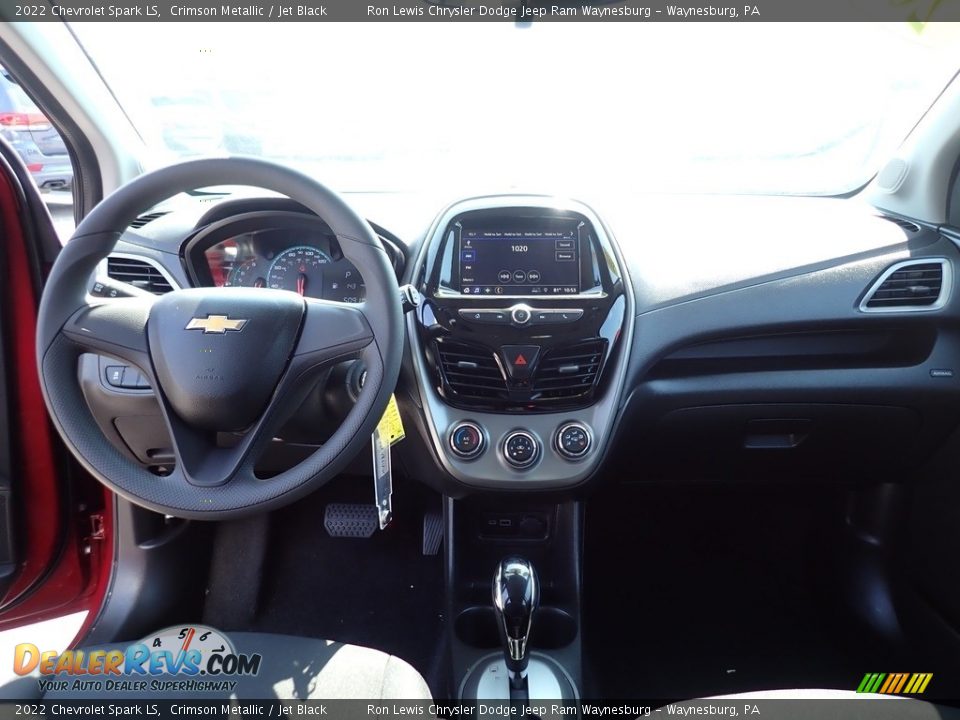Image resolution: width=960 pixels, height=720 pixels.
Task: Tap next track button on the touchscreen
Action: point(533,276)
